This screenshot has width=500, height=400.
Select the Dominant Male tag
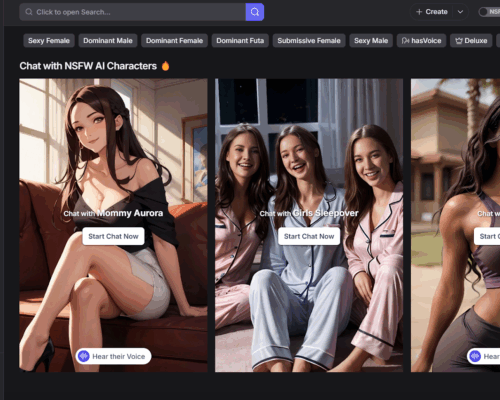pyautogui.click(x=108, y=41)
